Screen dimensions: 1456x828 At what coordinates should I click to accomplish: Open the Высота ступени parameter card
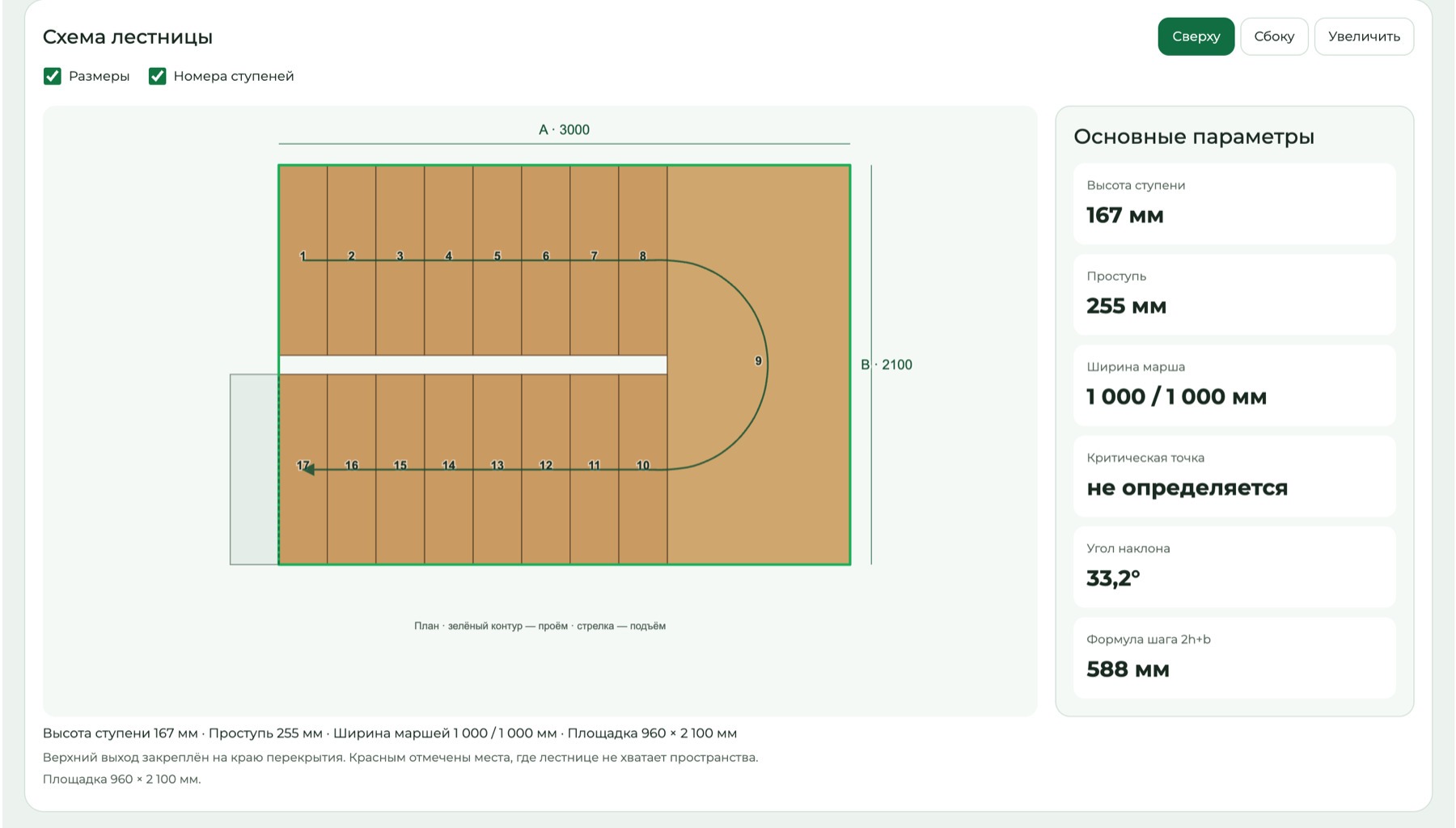click(1234, 204)
